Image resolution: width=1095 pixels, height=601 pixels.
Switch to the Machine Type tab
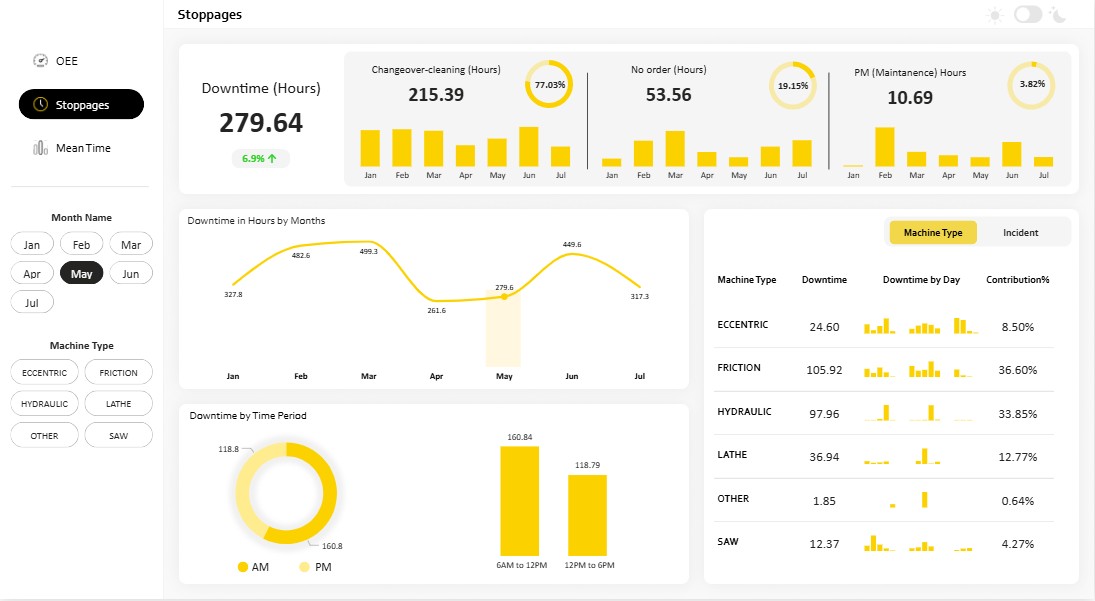point(933,232)
